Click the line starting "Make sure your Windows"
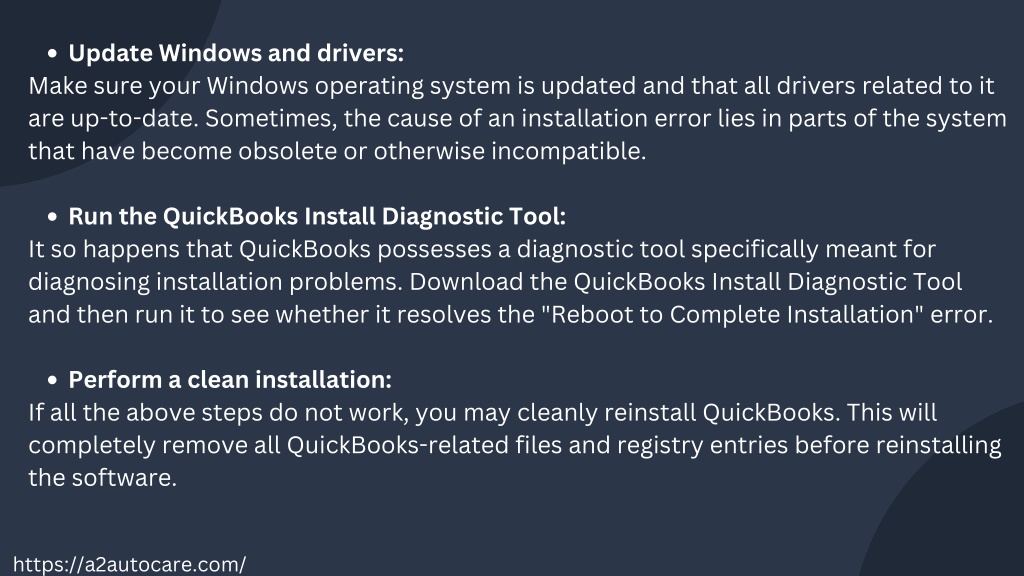Screen dimensions: 1024x576 pos(511,86)
